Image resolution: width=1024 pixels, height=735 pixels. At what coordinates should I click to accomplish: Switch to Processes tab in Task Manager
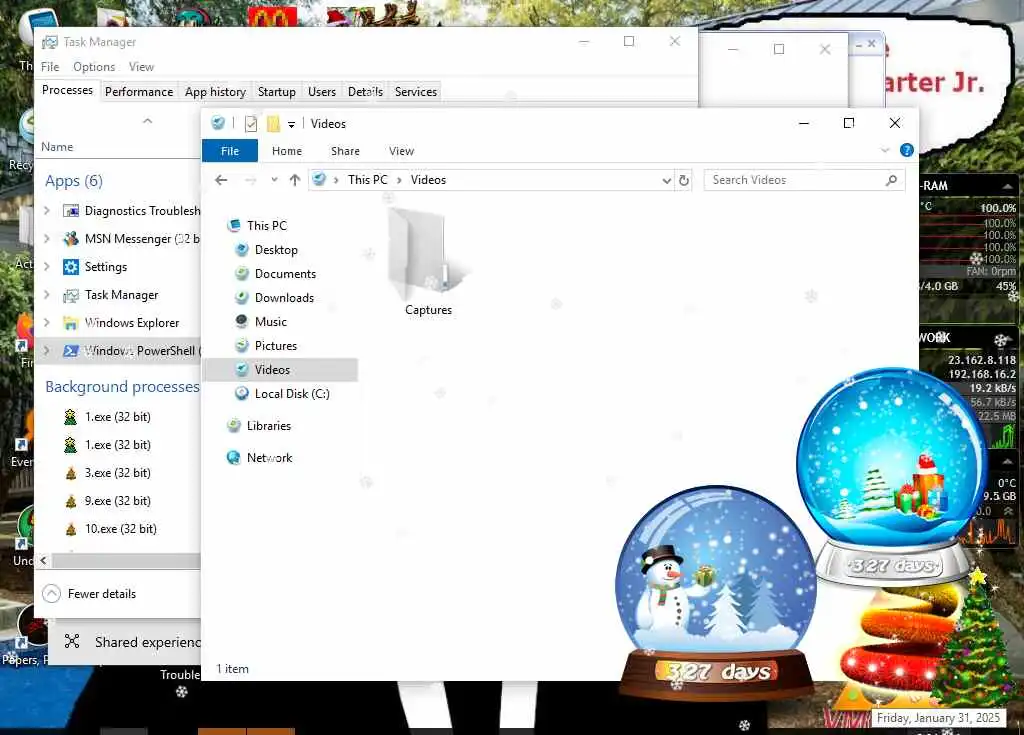[67, 90]
